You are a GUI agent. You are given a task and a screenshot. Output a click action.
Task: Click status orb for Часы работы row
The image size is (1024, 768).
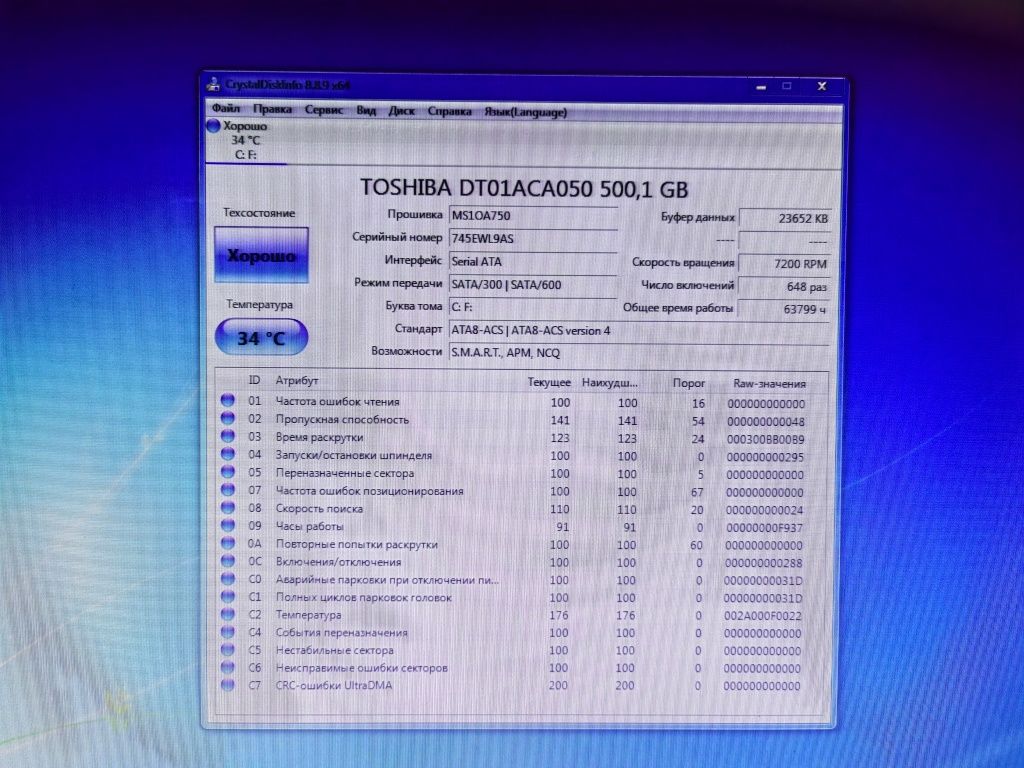(228, 524)
